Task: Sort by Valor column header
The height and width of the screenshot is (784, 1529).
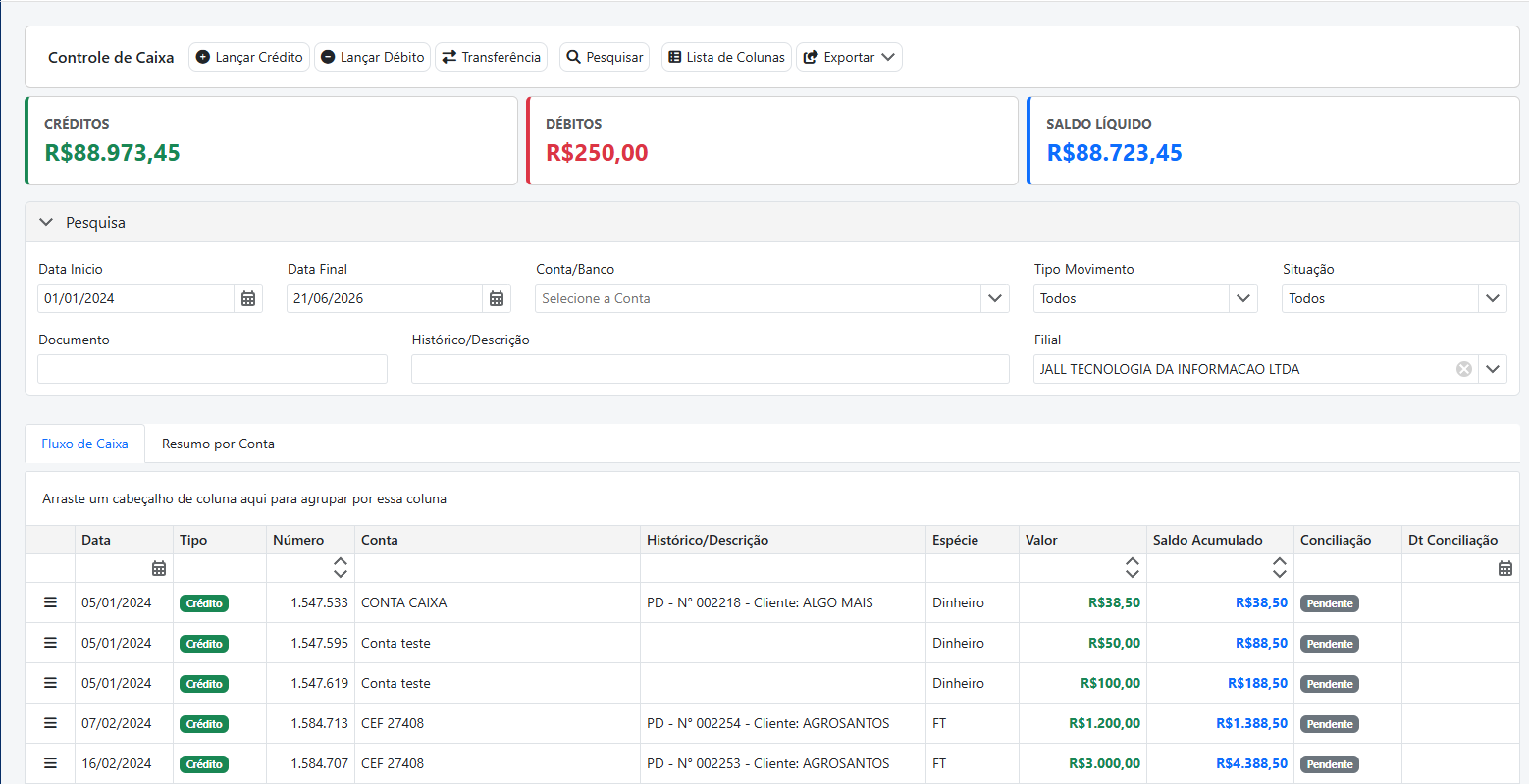Action: click(x=1082, y=540)
